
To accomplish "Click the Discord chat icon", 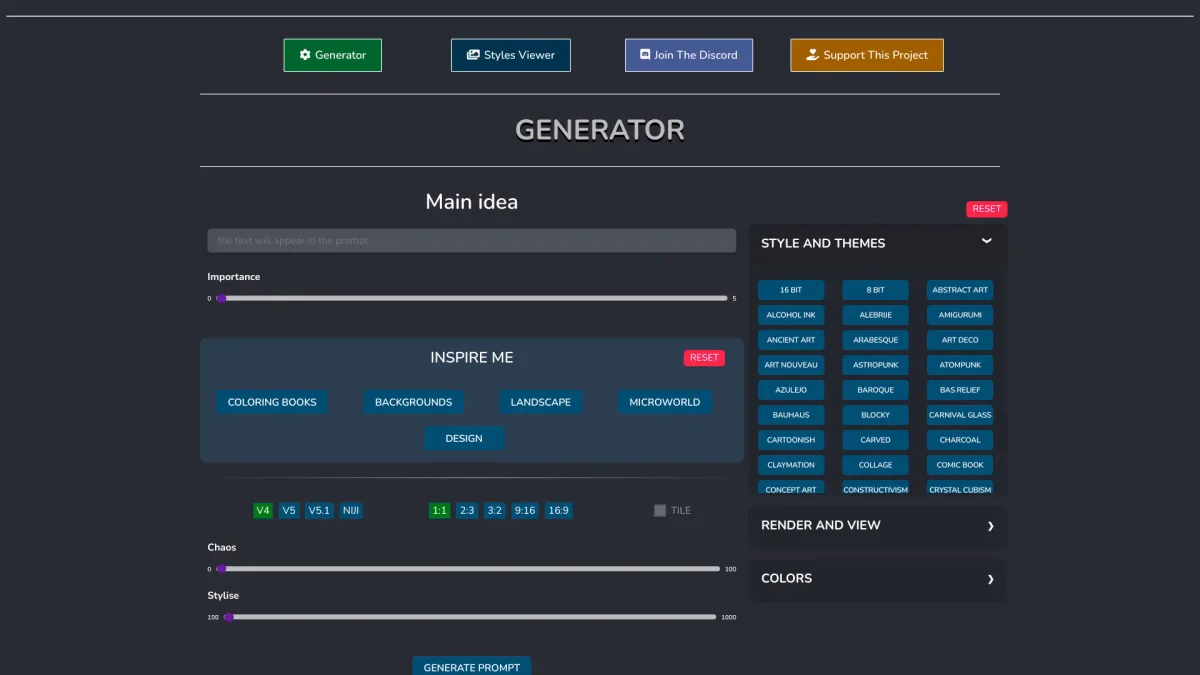I will 645,55.
